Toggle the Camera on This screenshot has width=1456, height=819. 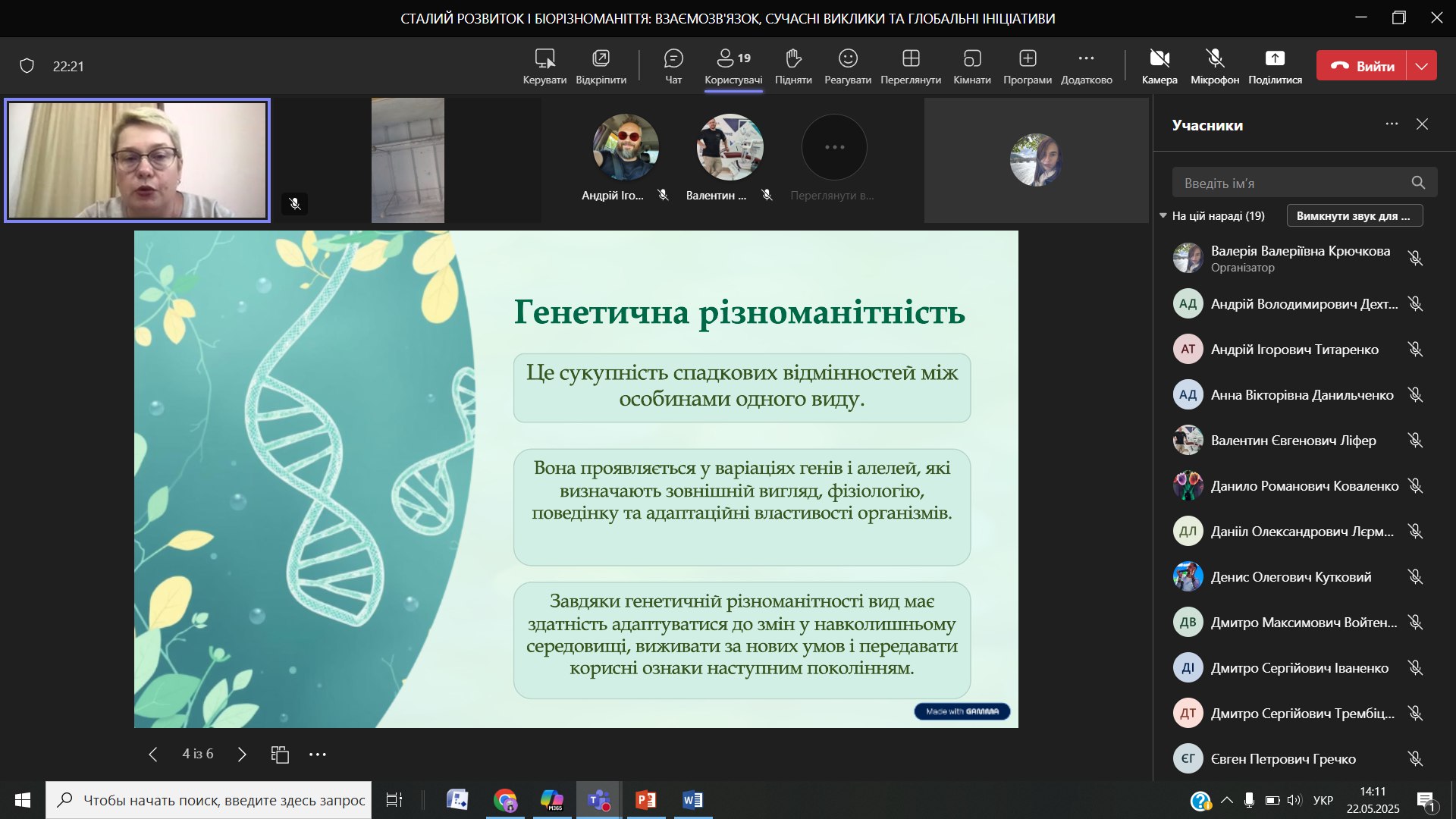[x=1159, y=66]
